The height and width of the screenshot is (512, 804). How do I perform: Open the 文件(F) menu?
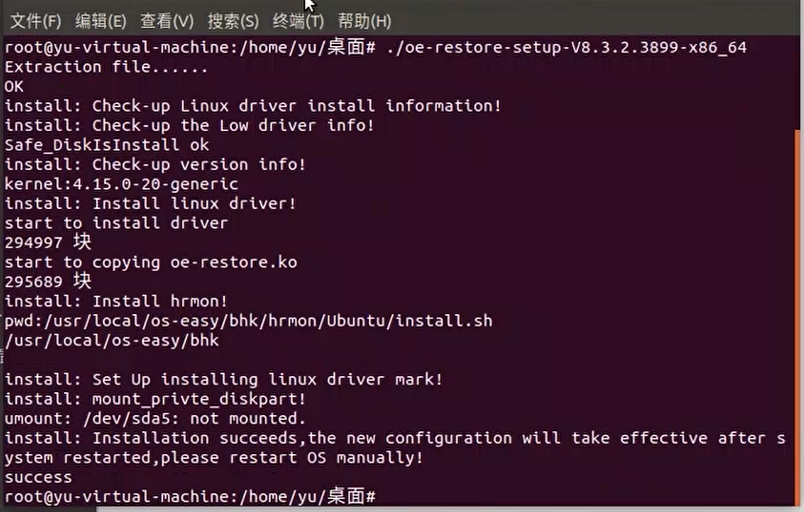[35, 20]
